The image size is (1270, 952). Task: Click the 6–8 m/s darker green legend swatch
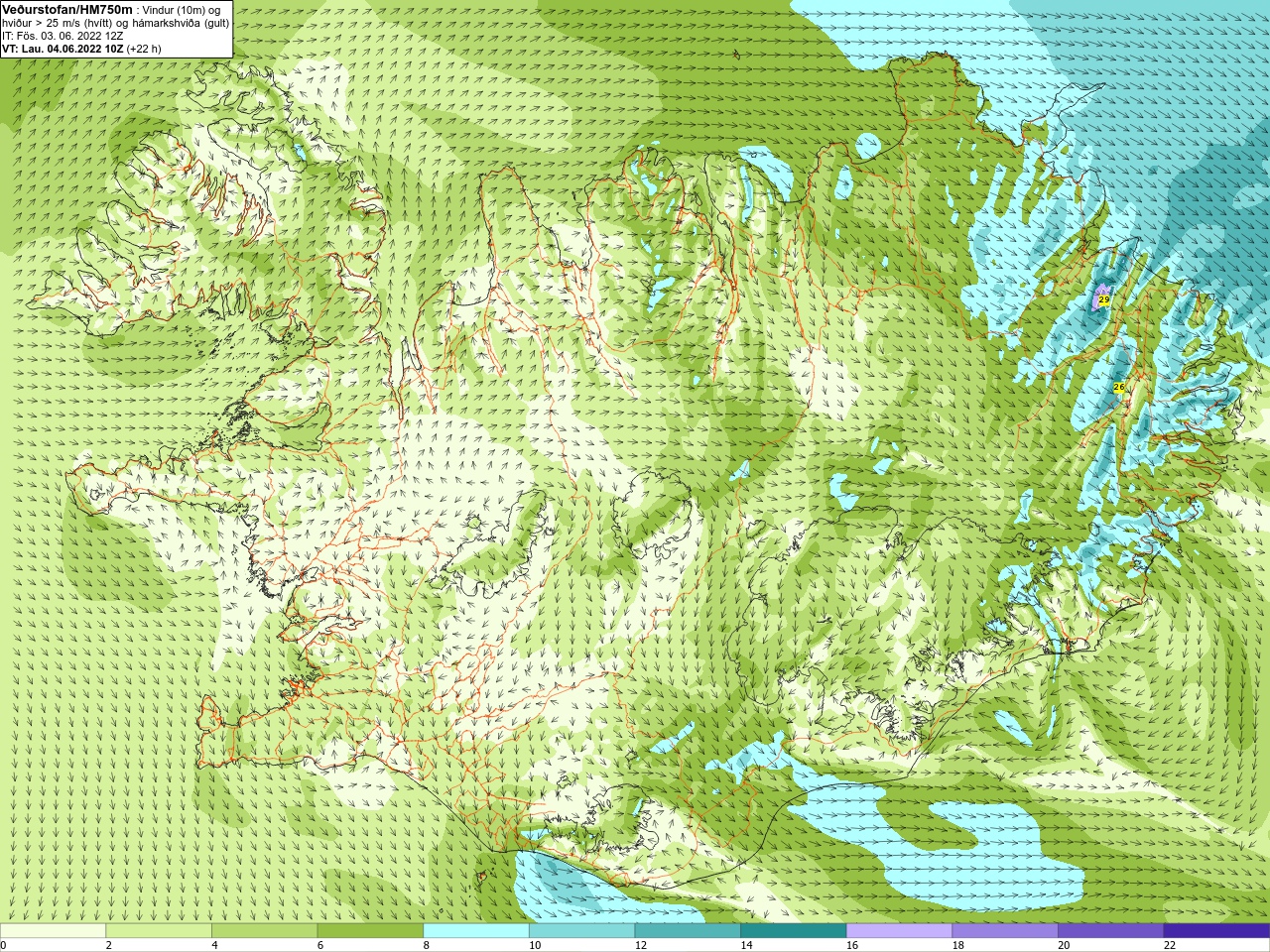pos(370,931)
